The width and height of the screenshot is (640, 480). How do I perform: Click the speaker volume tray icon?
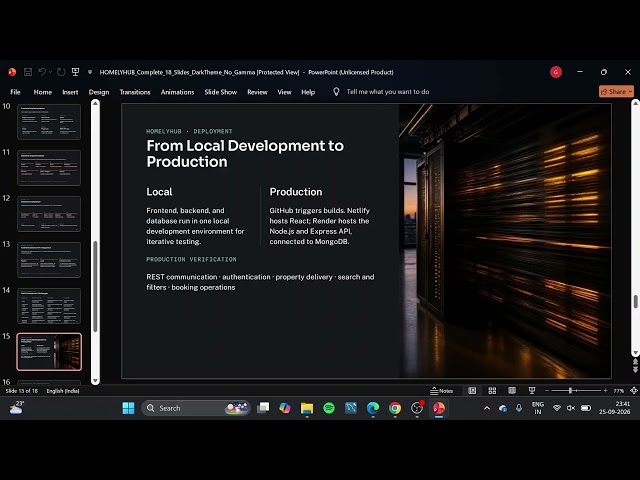[571, 408]
